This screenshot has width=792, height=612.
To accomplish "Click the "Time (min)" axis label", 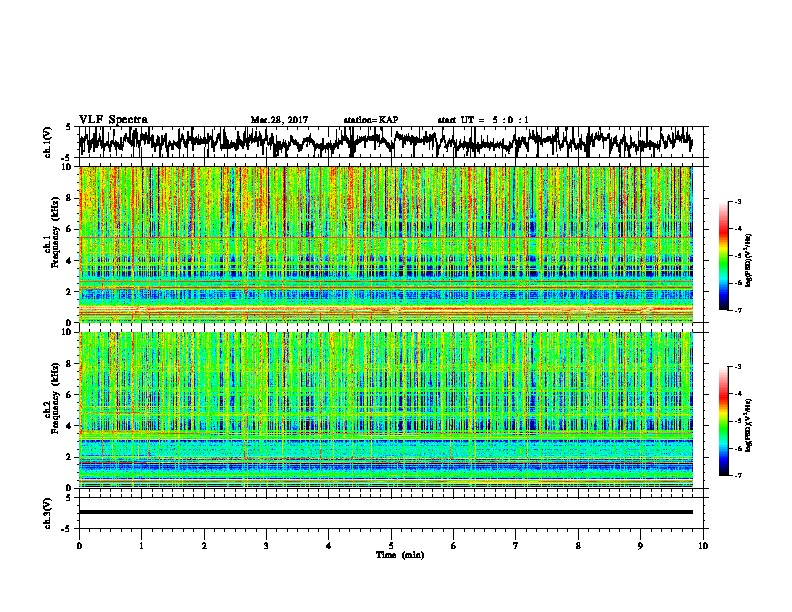I will (400, 555).
